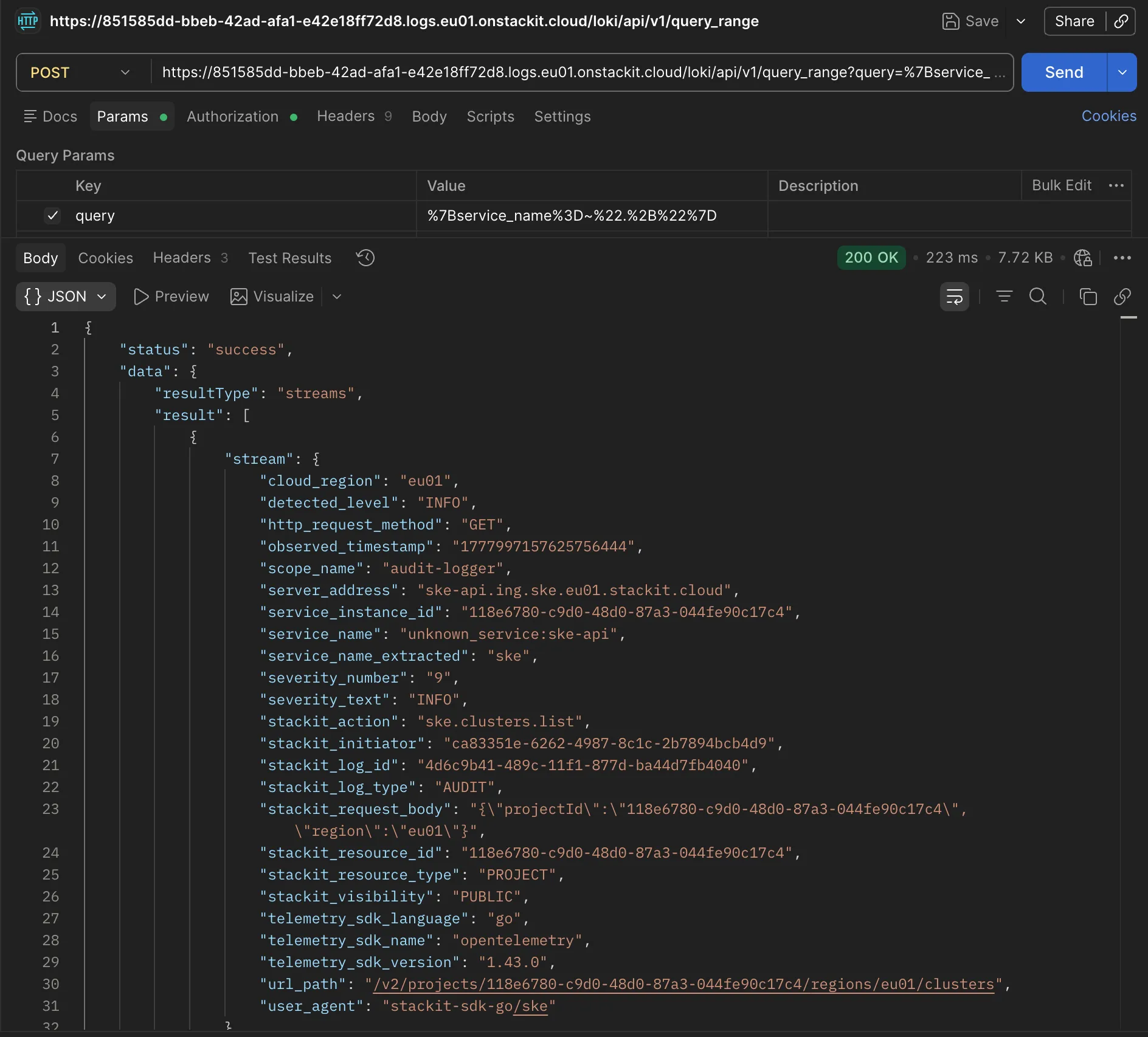The height and width of the screenshot is (1037, 1148).
Task: Click the Share button
Action: 1074,21
